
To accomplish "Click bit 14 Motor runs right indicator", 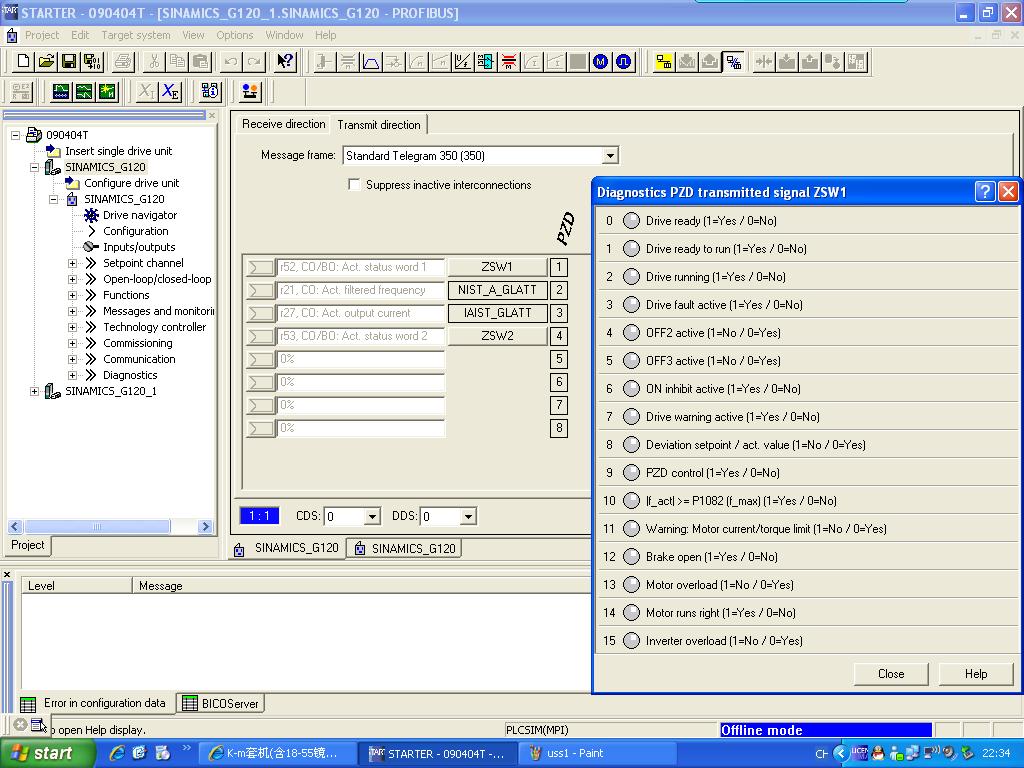I will [631, 613].
